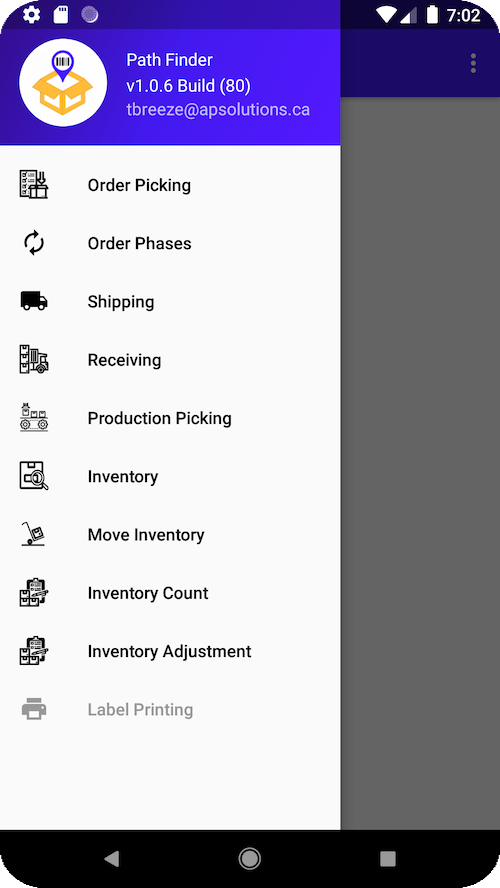Tap the Inventory Adjustment clipboard icon
500x888 pixels.
coord(34,651)
